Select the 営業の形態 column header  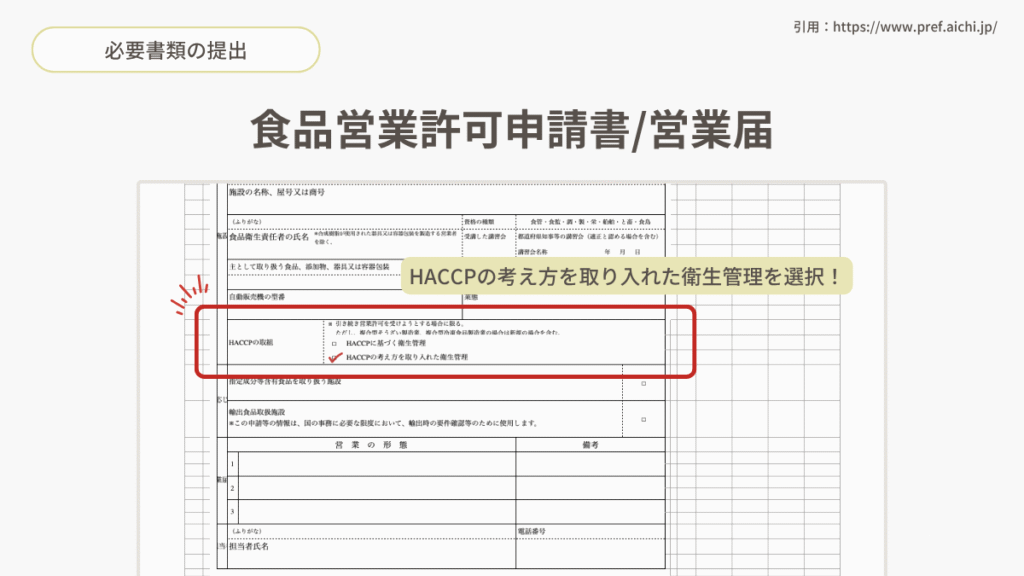point(371,445)
